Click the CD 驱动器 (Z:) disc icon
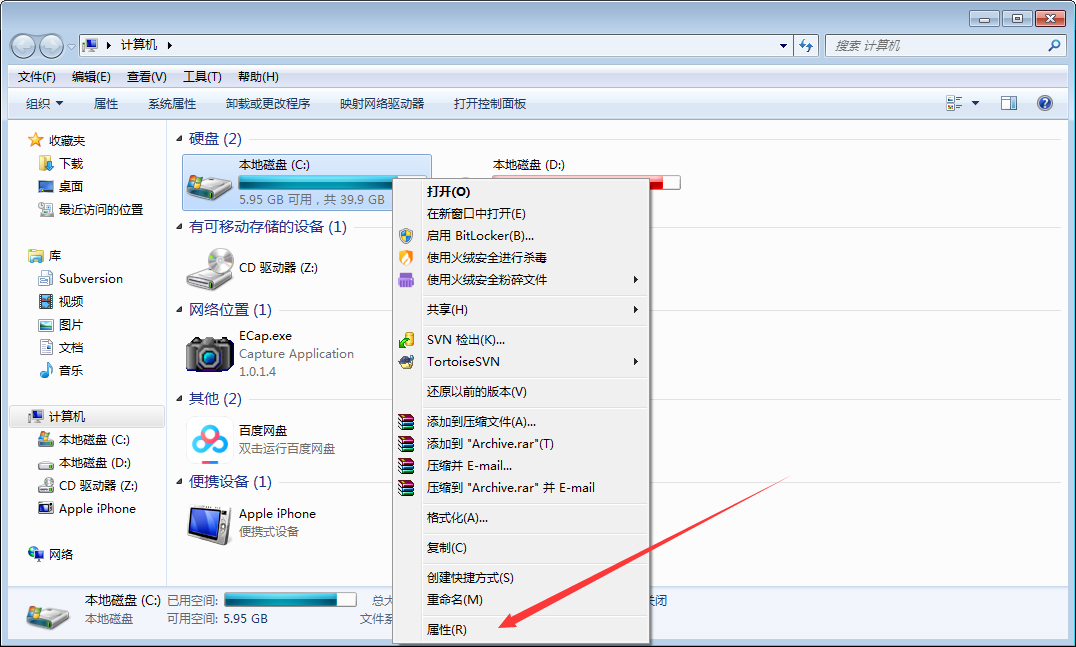Image resolution: width=1076 pixels, height=647 pixels. (209, 268)
